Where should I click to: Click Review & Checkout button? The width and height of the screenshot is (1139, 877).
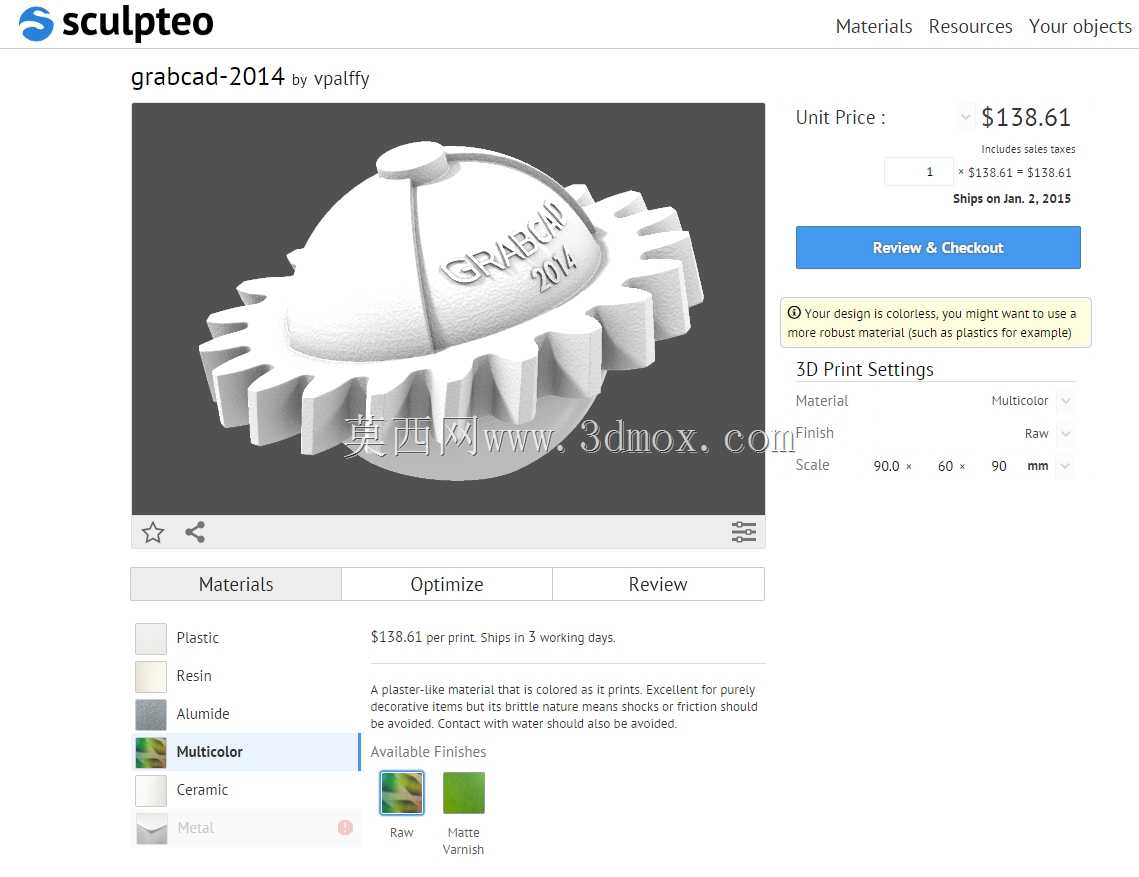point(938,248)
